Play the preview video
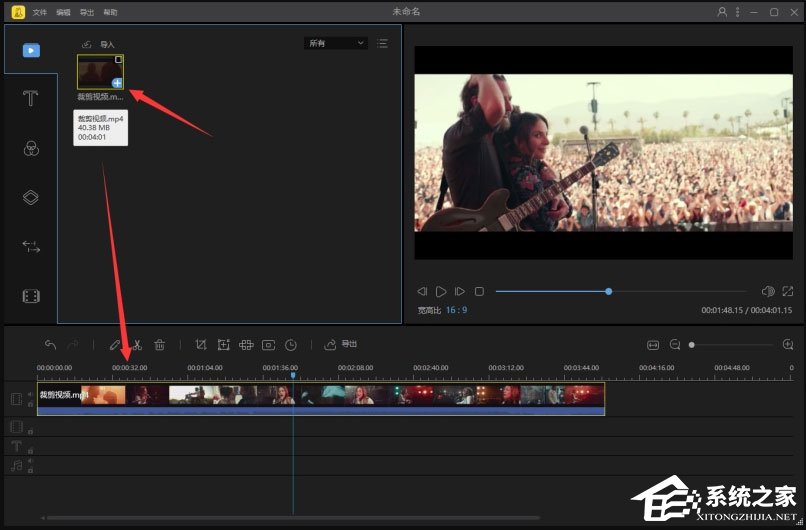 (x=441, y=291)
